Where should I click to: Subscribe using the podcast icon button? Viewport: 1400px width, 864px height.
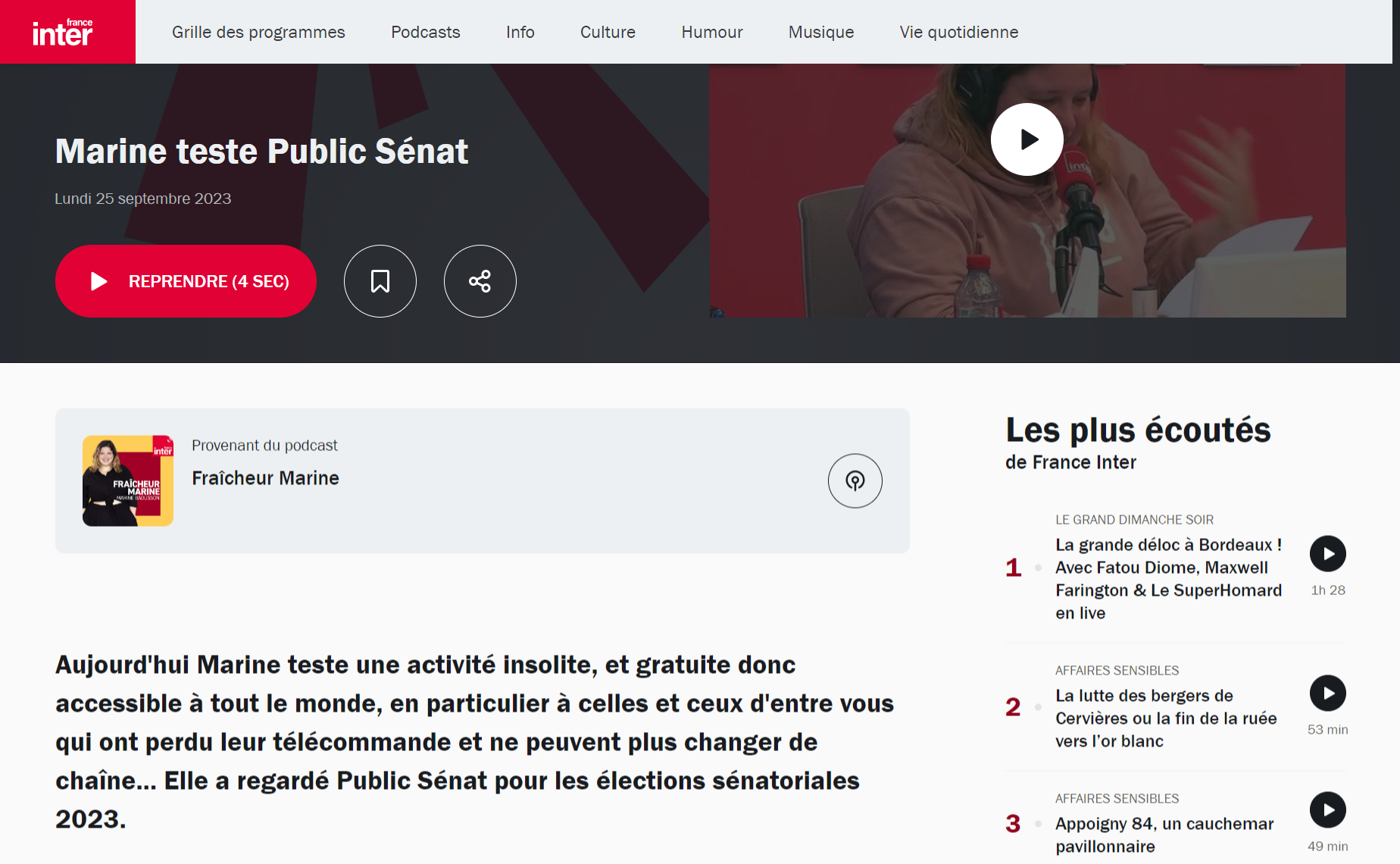[x=855, y=481]
